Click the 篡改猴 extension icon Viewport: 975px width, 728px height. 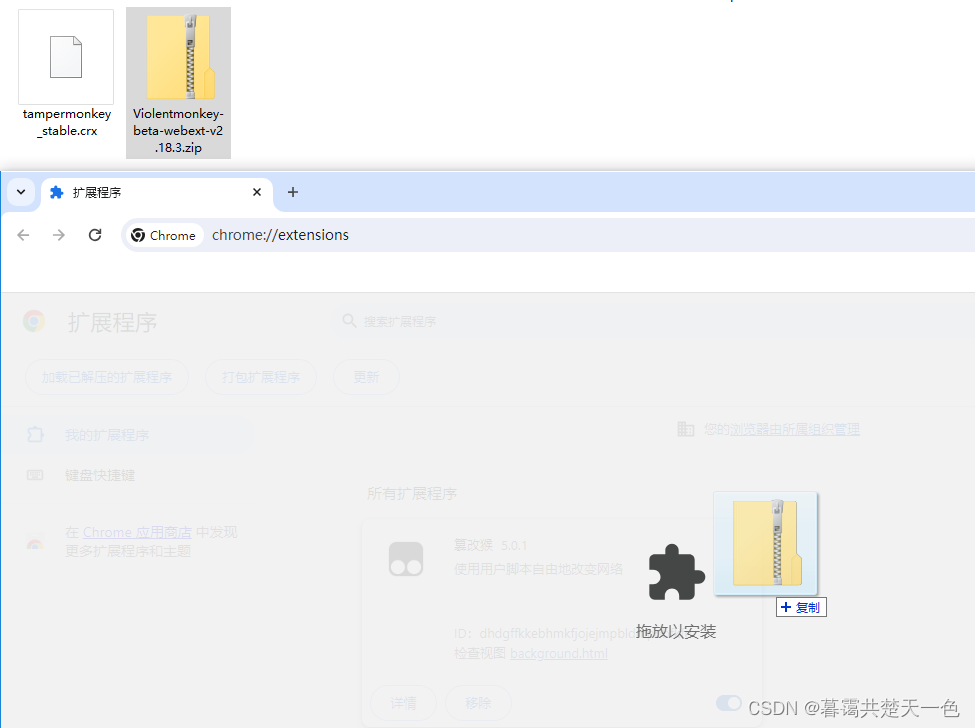pos(406,559)
